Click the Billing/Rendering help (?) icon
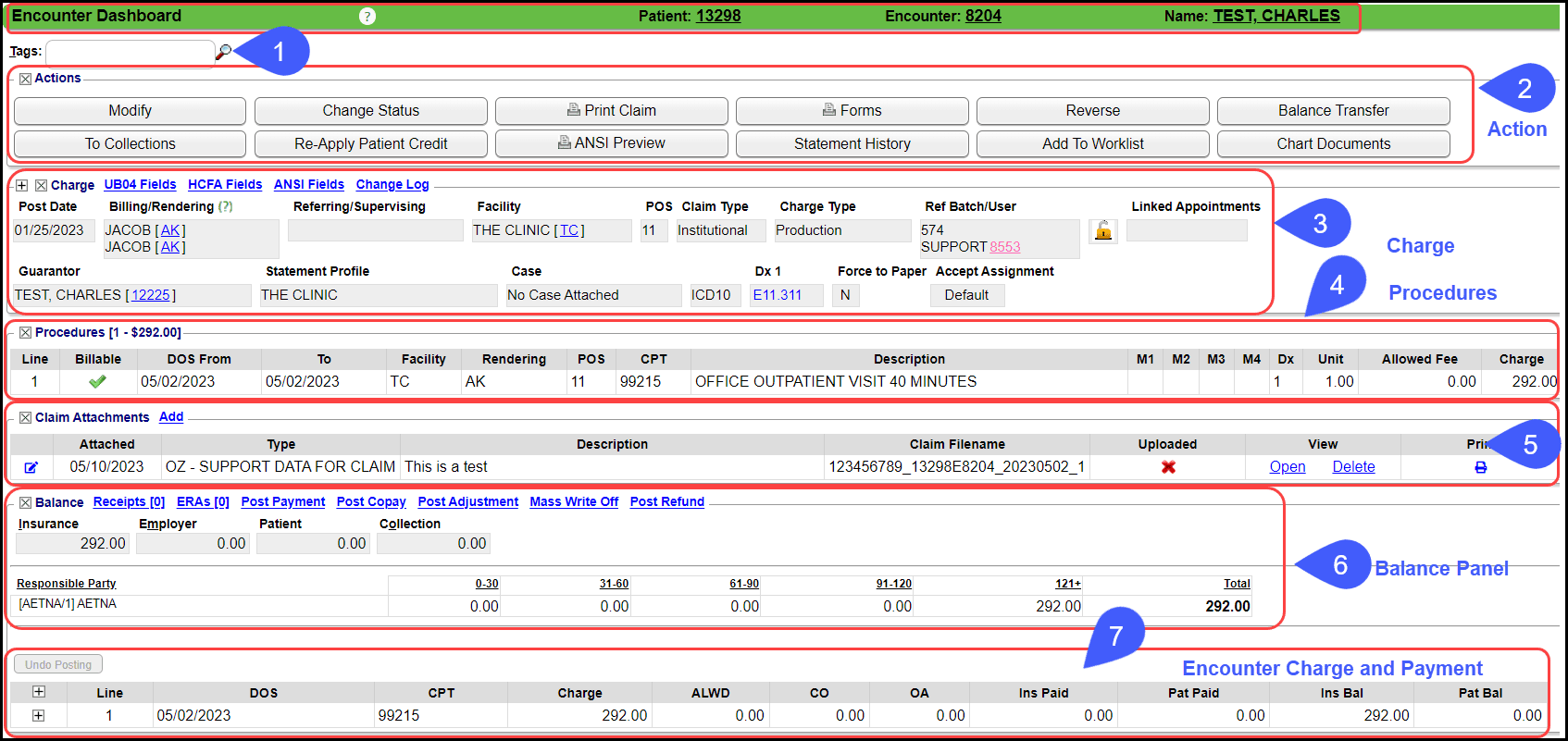1568x741 pixels. coord(225,206)
